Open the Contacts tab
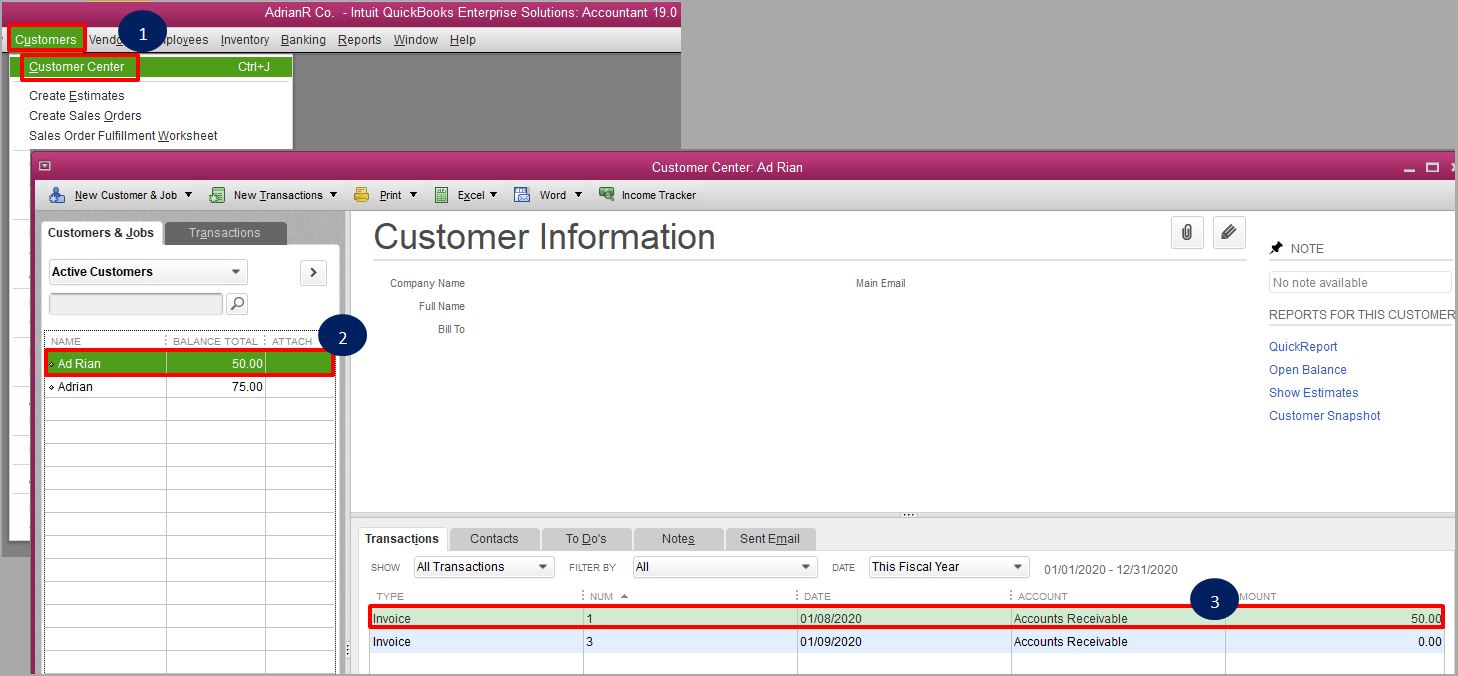The image size is (1458, 676). click(494, 539)
